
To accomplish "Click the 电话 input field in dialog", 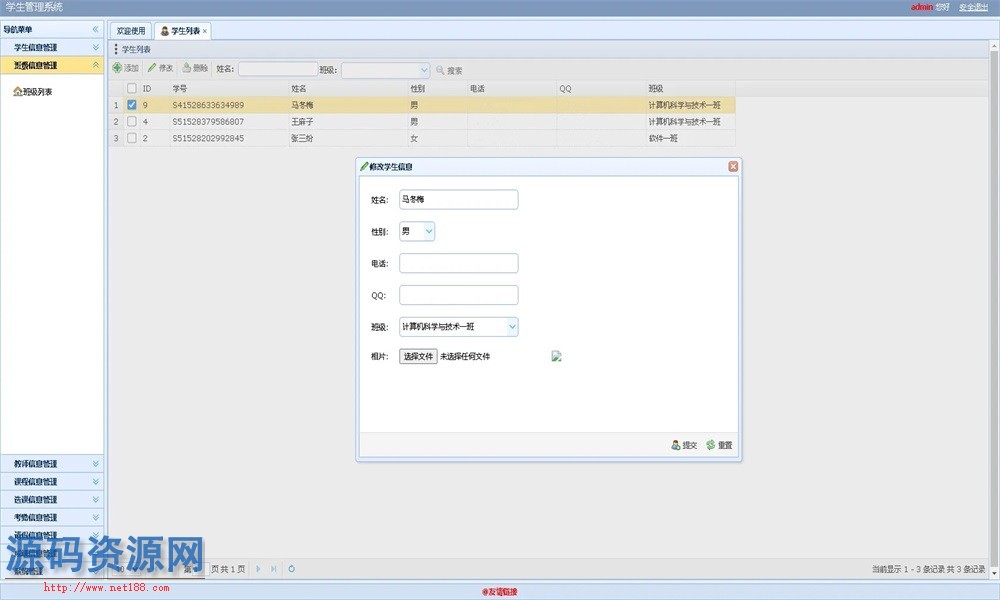I will pyautogui.click(x=458, y=263).
